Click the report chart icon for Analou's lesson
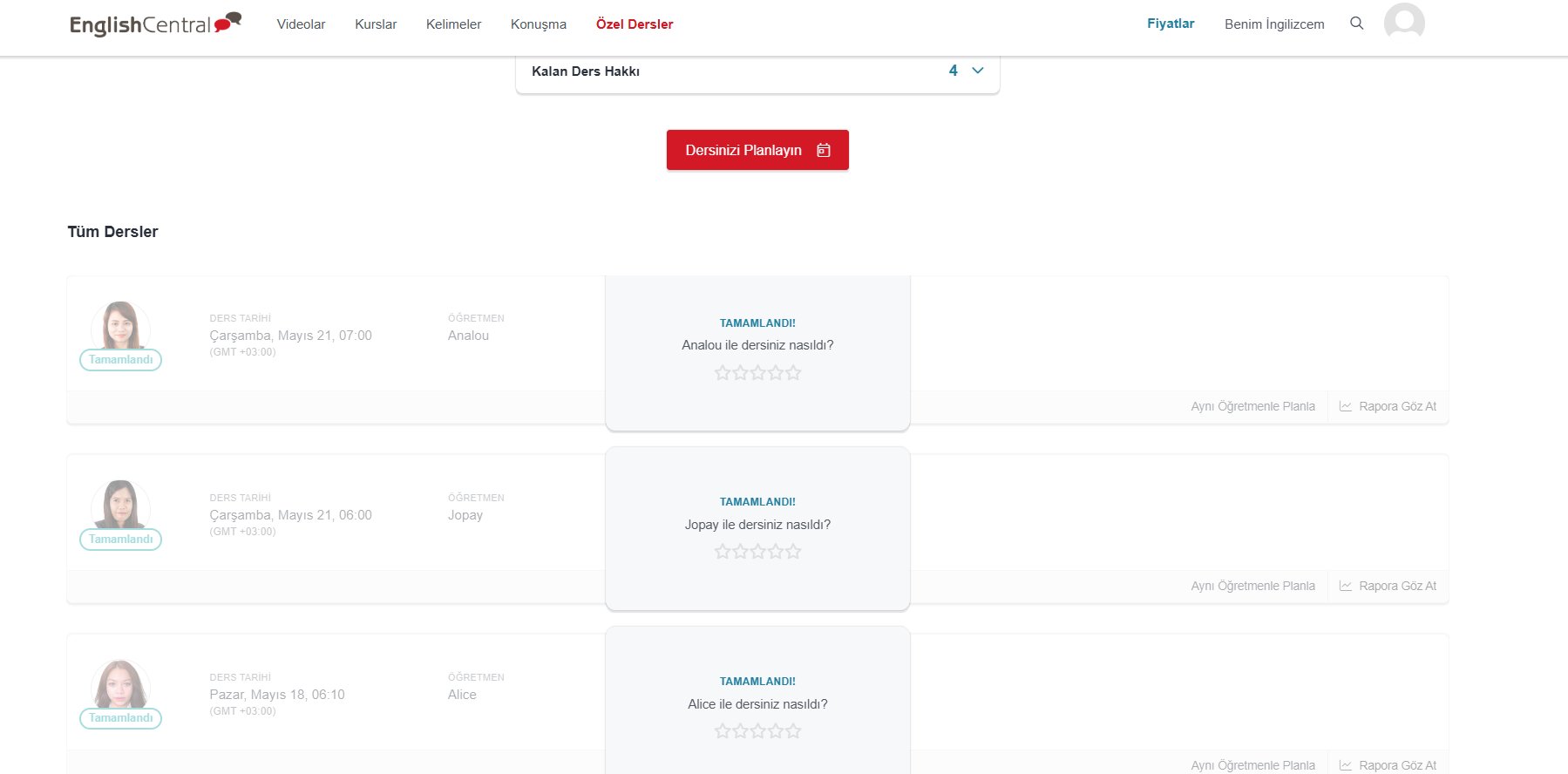Screen dimensions: 1568x774 click(1345, 407)
